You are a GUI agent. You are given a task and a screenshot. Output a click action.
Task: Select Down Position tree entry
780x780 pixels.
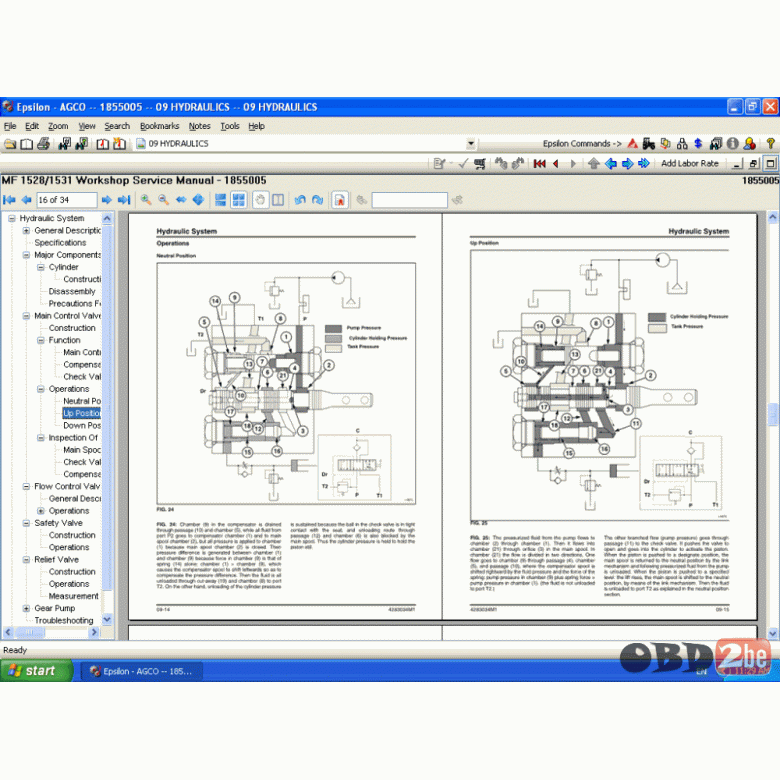[82, 426]
